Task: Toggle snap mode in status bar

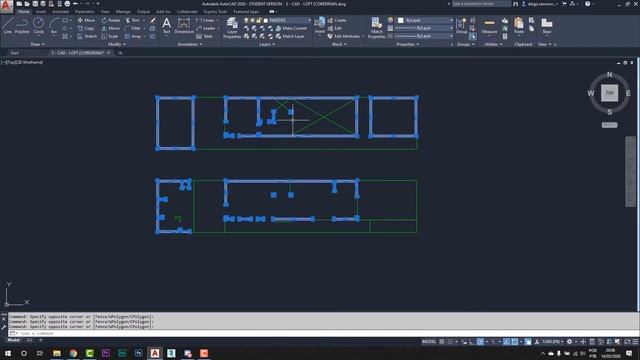Action: (450, 342)
